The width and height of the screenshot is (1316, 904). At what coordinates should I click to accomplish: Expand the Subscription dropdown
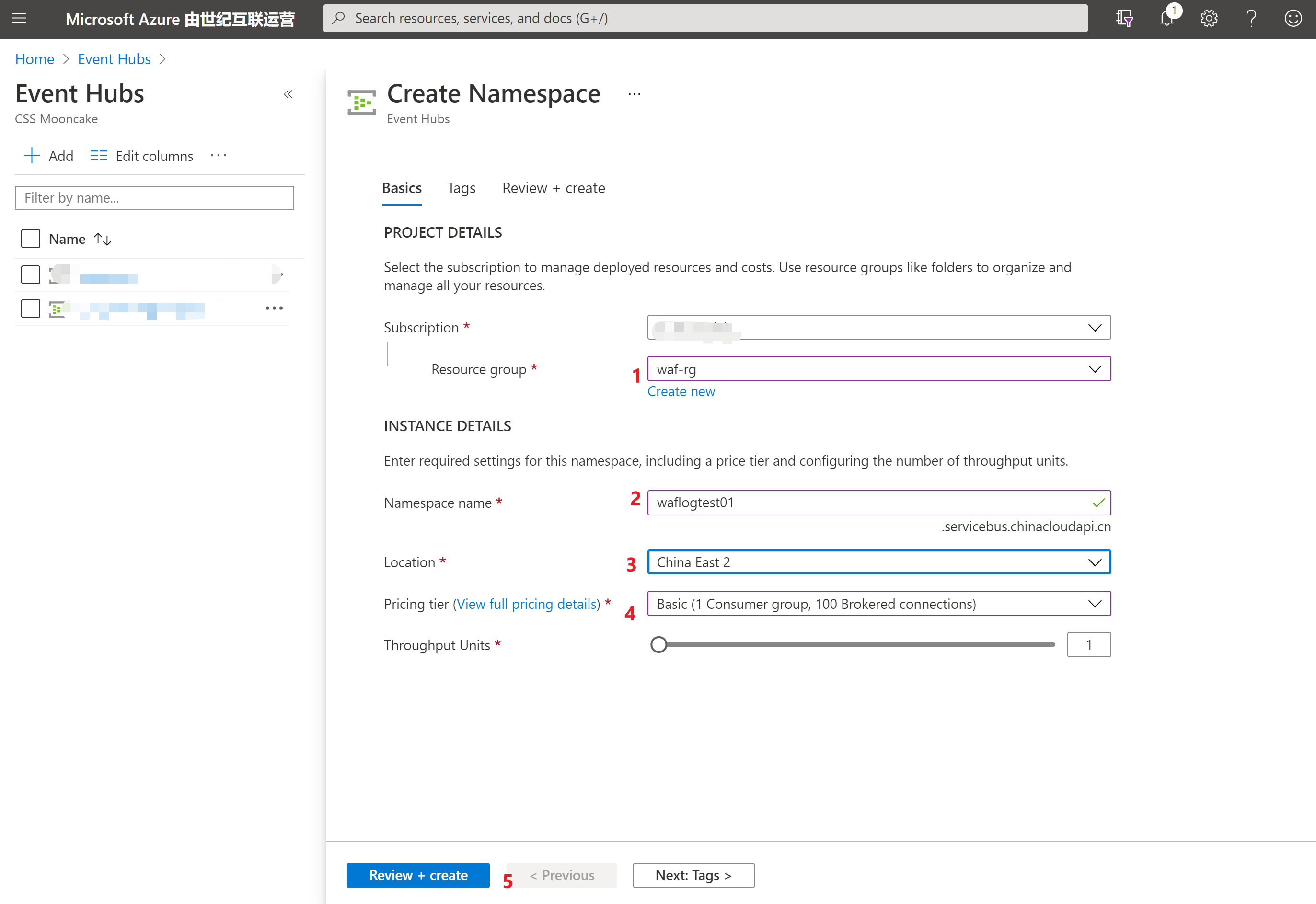(x=878, y=327)
